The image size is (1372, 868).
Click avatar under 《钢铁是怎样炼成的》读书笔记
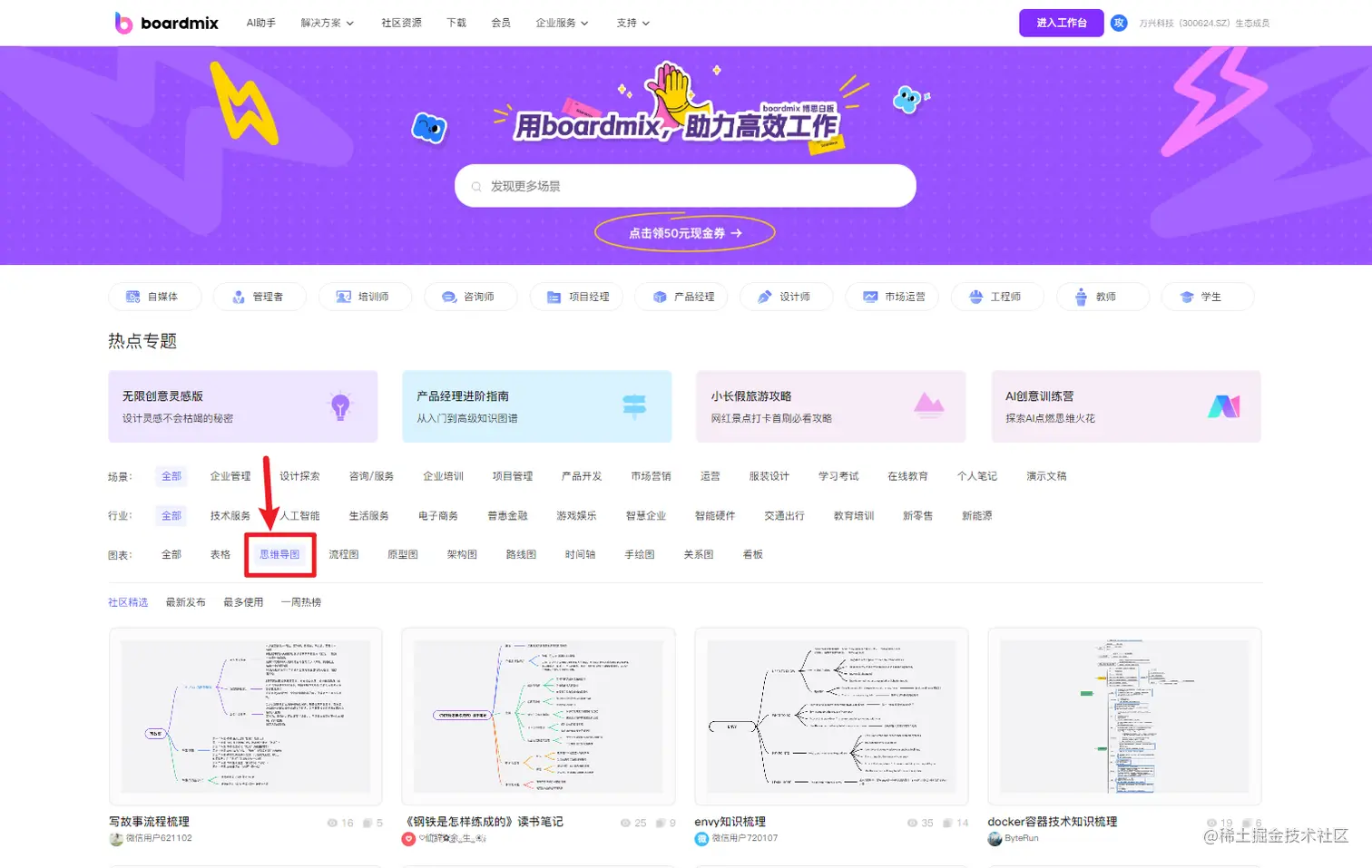click(408, 839)
